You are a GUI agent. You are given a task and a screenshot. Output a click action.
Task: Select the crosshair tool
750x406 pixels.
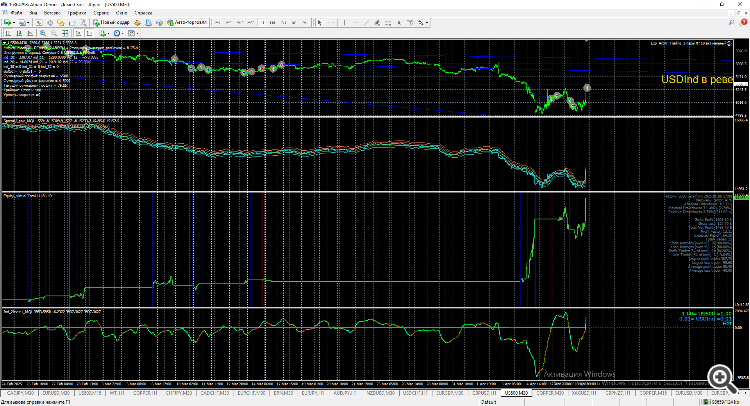click(x=331, y=22)
